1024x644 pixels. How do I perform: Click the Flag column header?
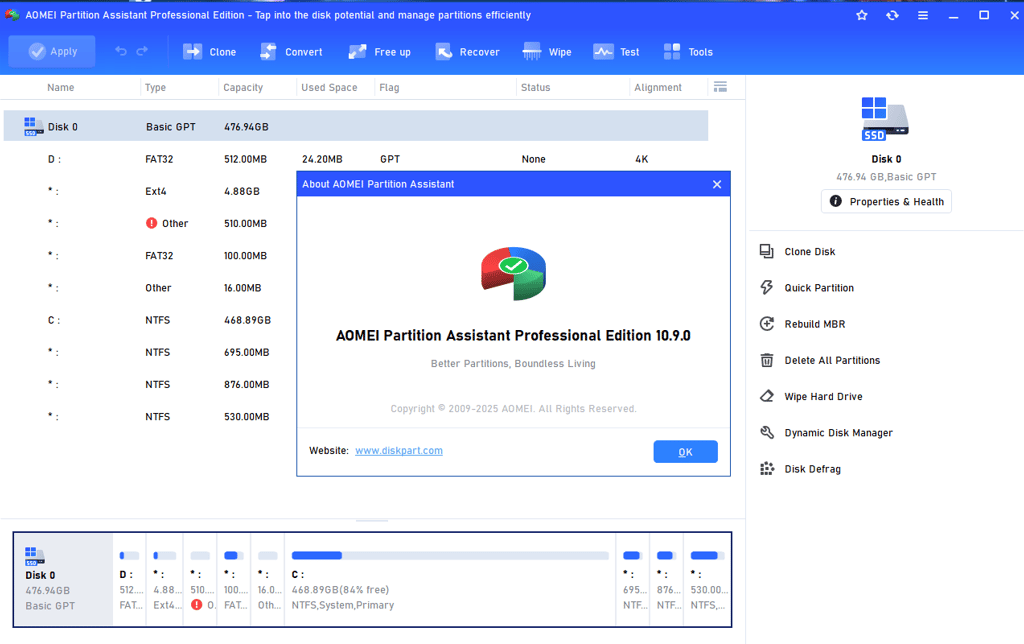click(389, 88)
